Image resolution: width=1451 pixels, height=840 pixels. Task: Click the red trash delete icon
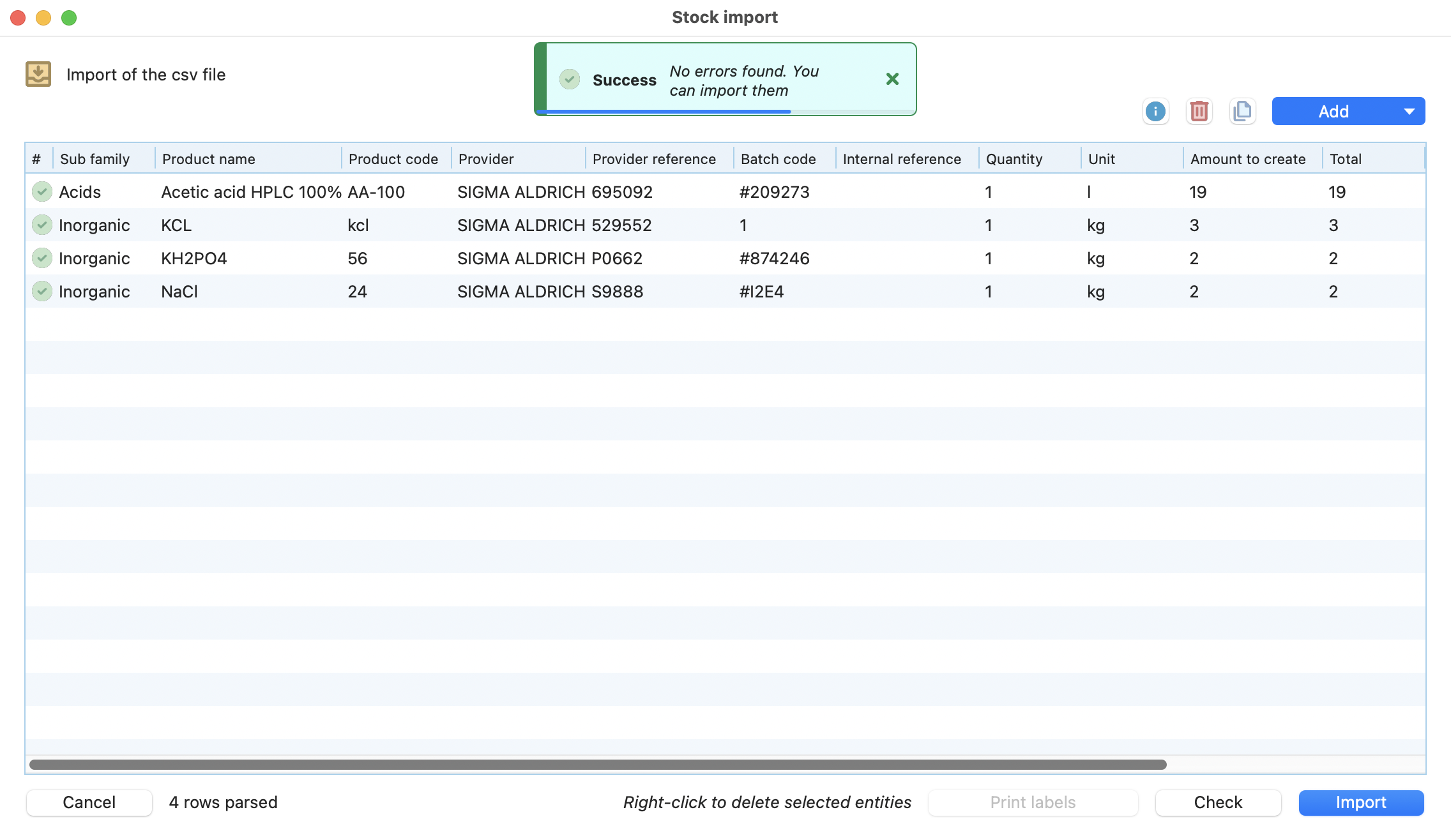1199,112
